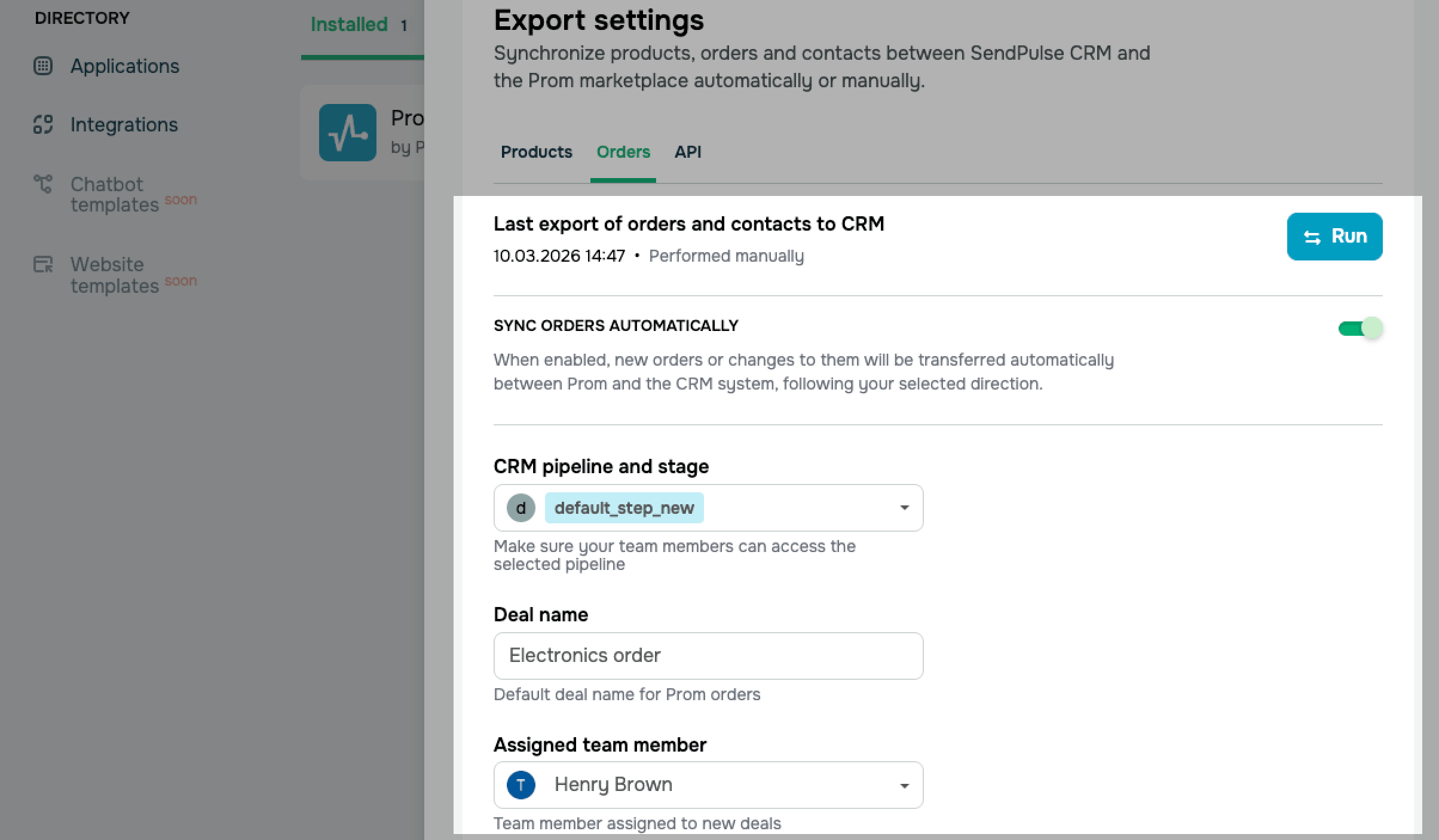
Task: Open the Assigned team member dropdown arrow
Action: 904,785
